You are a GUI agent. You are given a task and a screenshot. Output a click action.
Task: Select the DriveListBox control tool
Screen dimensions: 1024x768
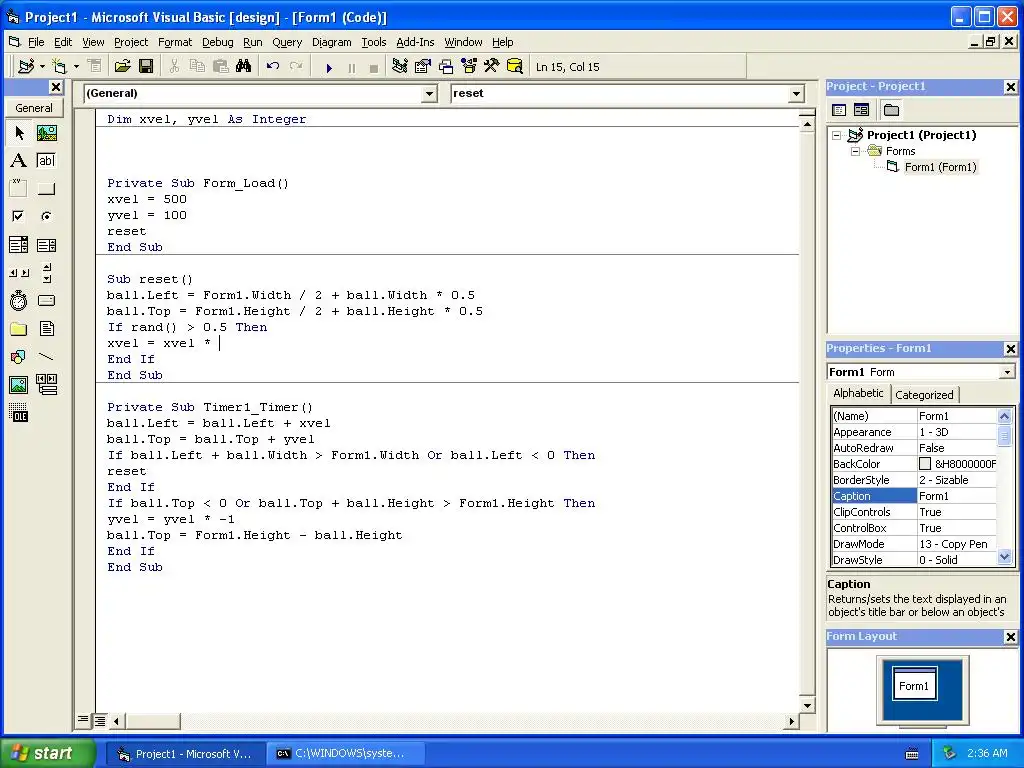click(x=46, y=300)
